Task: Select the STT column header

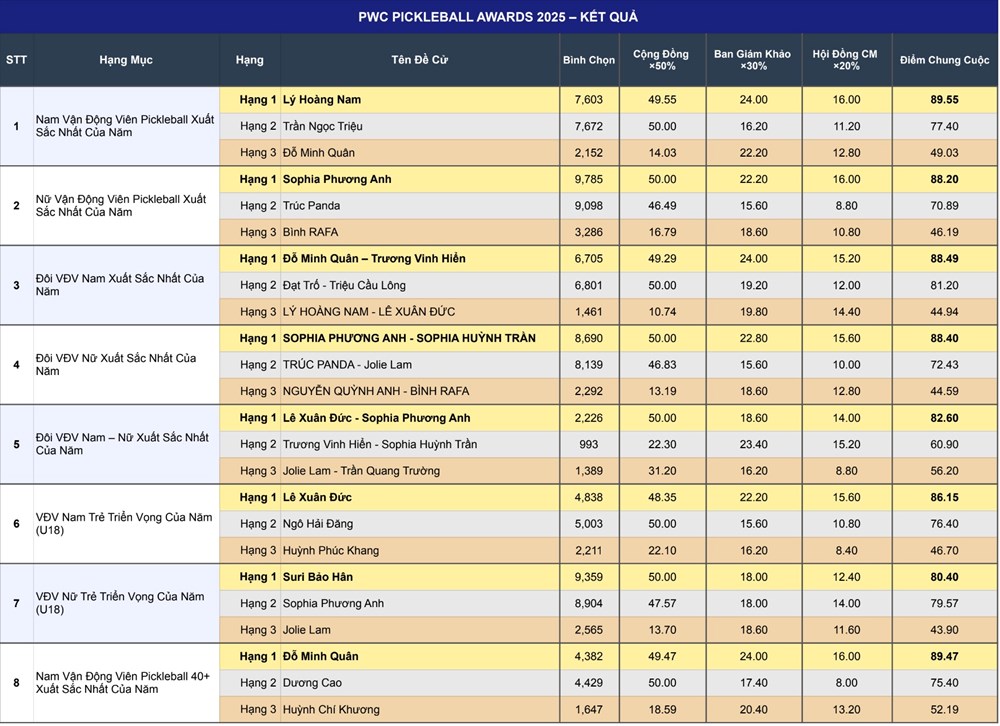Action: pyautogui.click(x=17, y=60)
